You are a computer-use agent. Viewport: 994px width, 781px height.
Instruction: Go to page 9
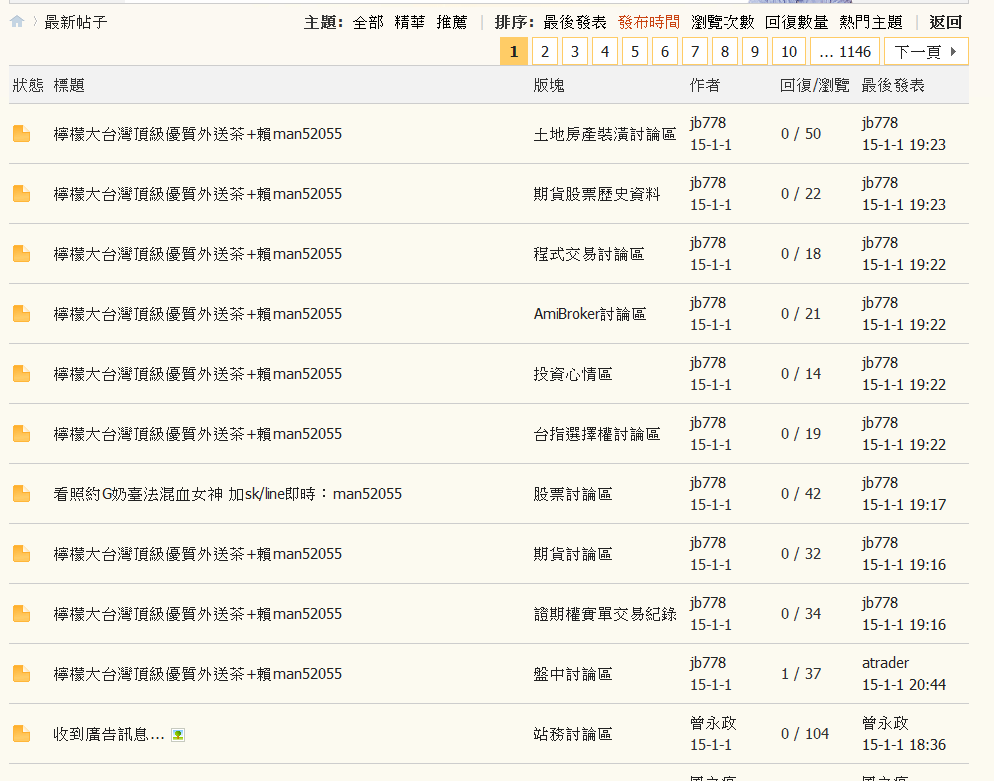point(755,51)
